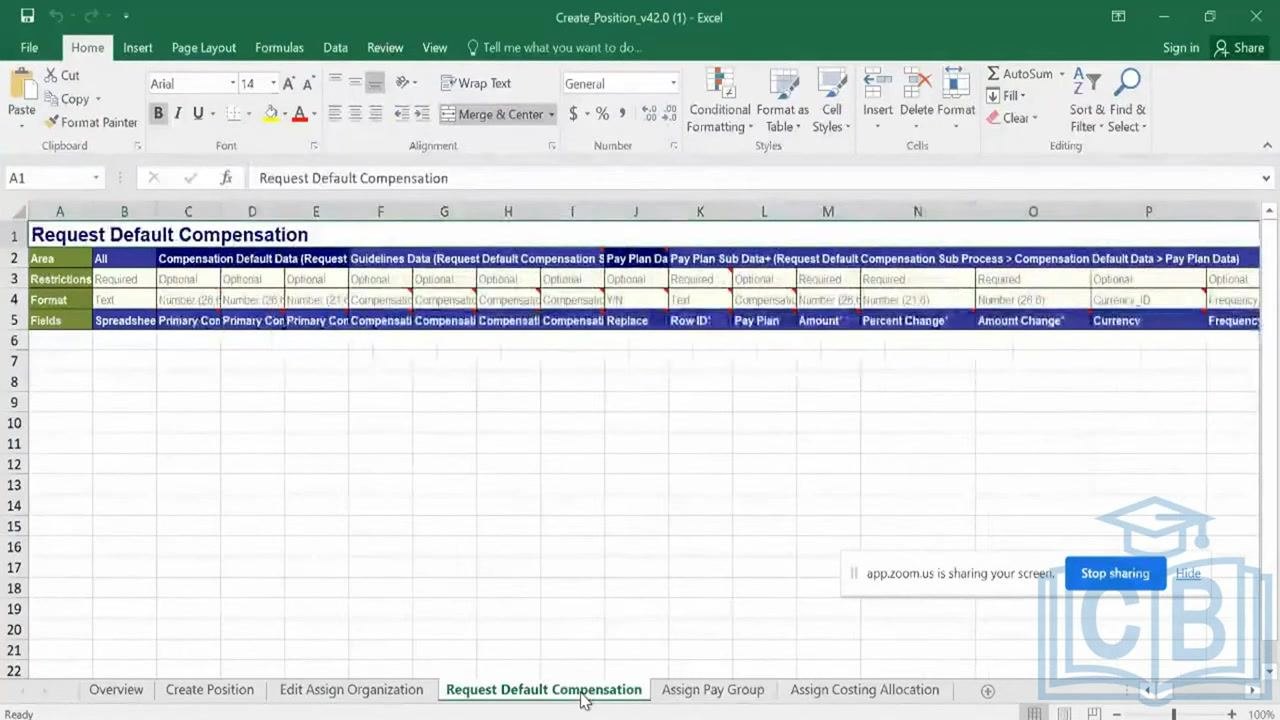Image resolution: width=1280 pixels, height=720 pixels.
Task: Open the Create Position sheet tab
Action: coord(210,690)
